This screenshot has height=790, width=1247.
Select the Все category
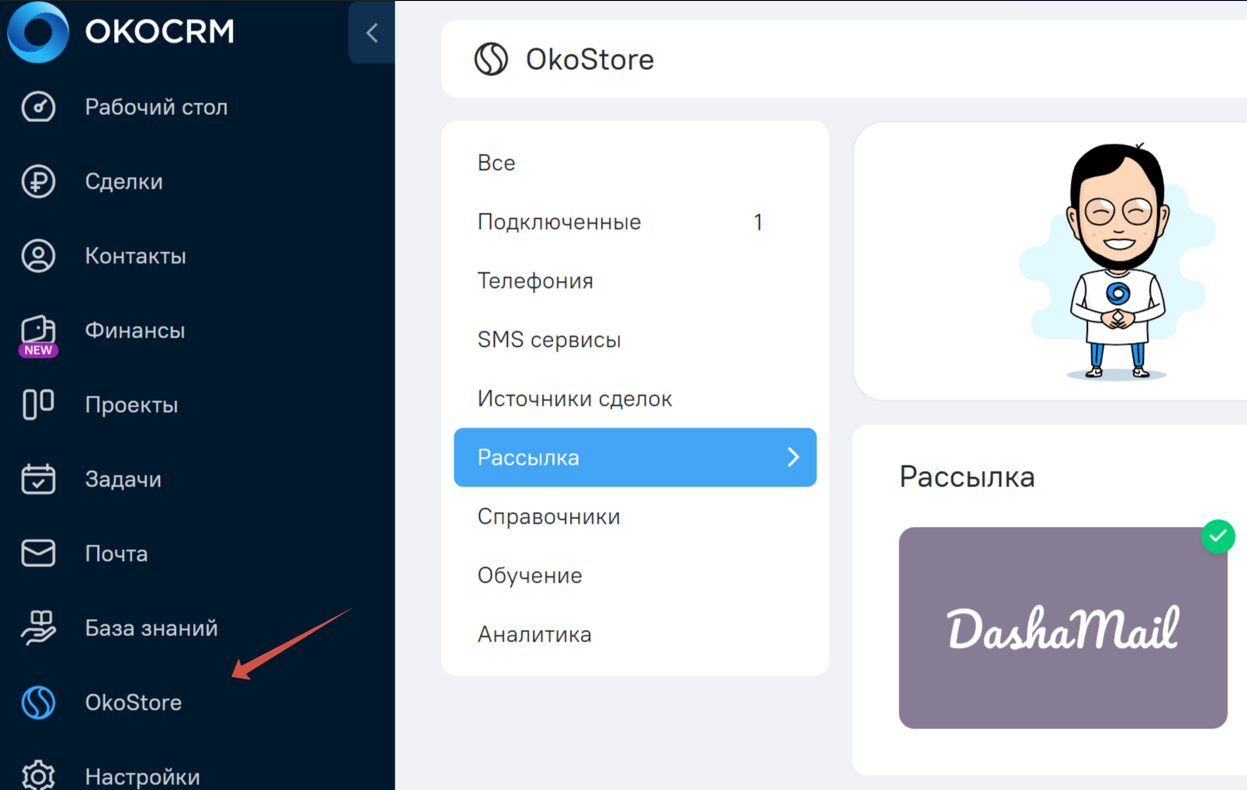click(496, 163)
